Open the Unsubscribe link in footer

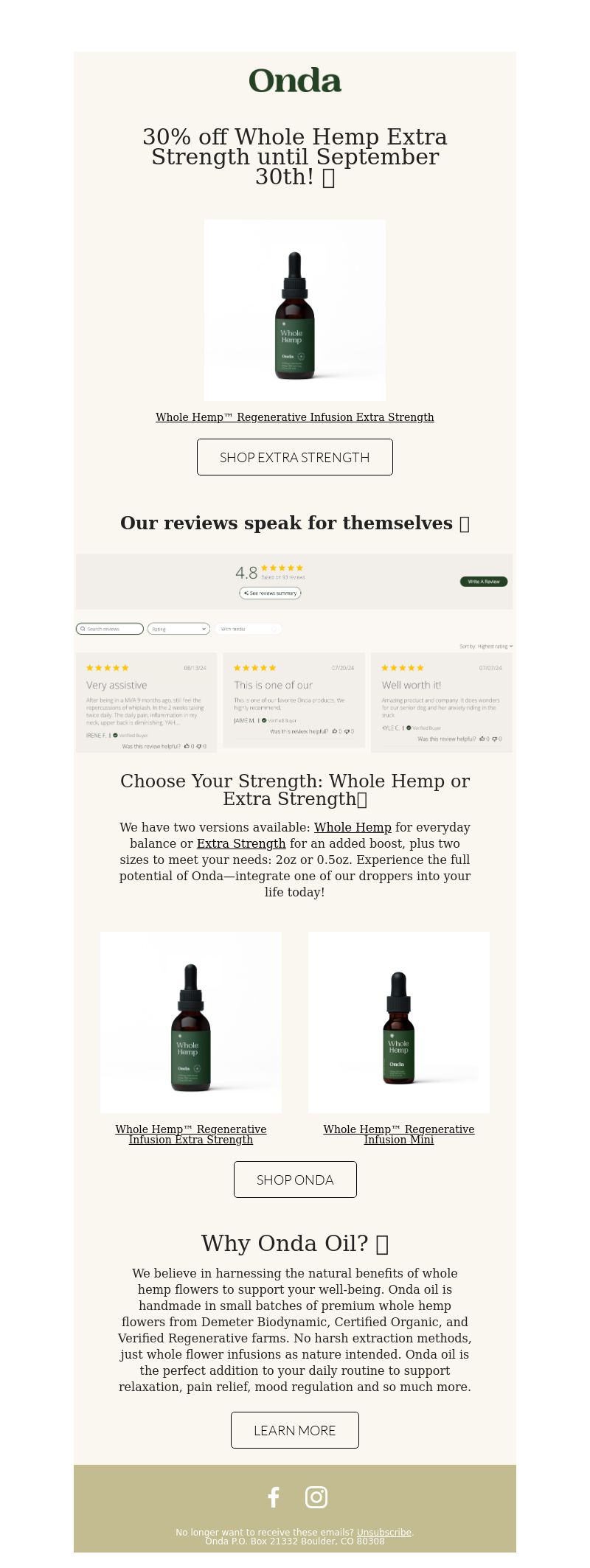pyautogui.click(x=384, y=1532)
